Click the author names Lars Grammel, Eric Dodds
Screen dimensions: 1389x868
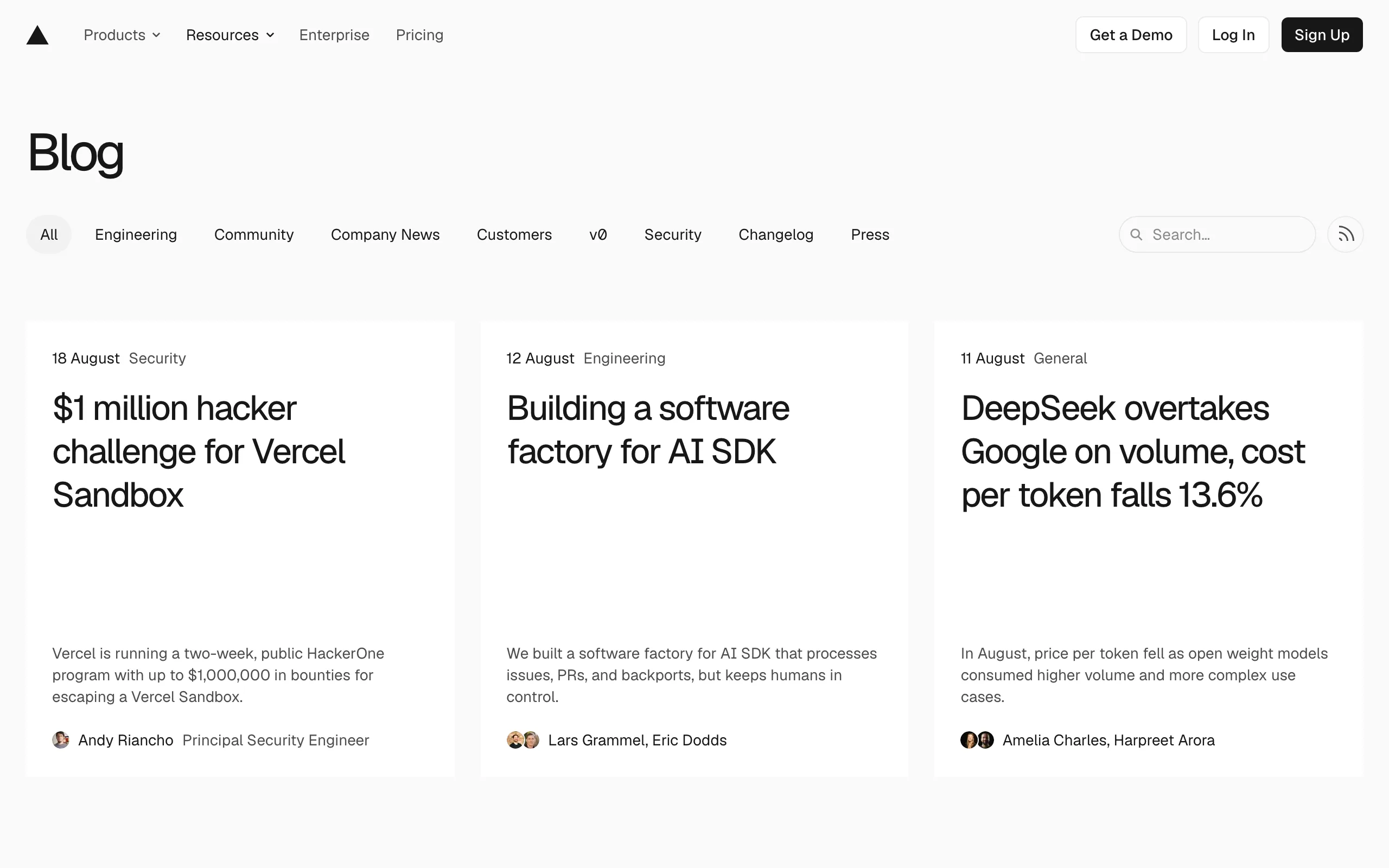(637, 740)
